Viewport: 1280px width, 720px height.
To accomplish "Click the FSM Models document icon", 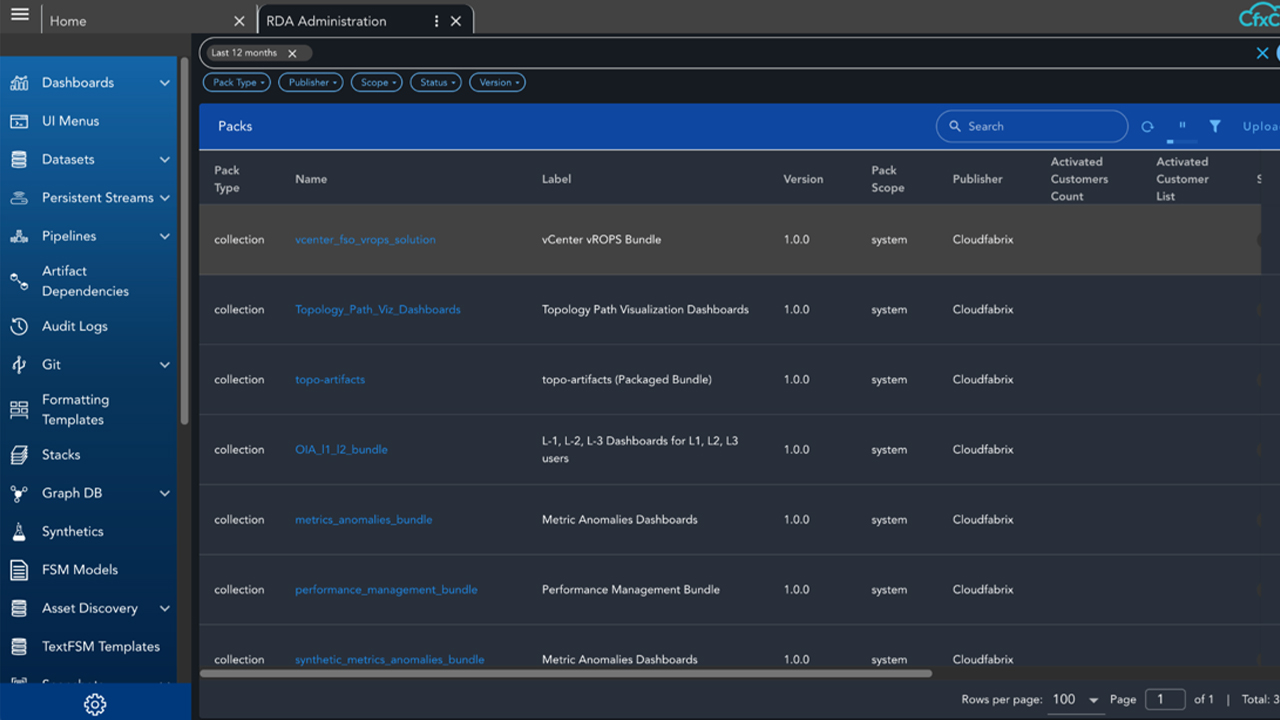I will 19,570.
